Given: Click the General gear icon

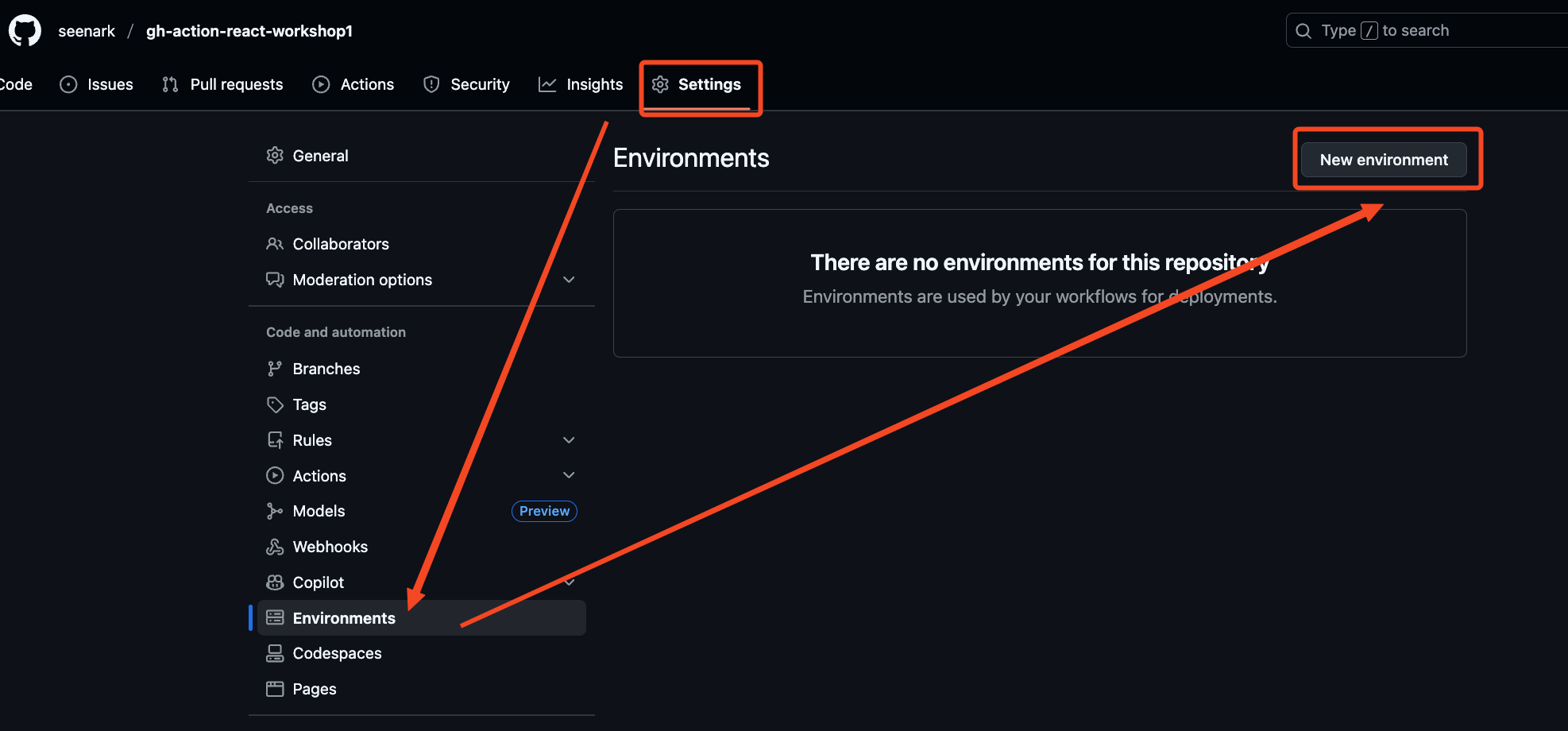Looking at the screenshot, I should 275,156.
